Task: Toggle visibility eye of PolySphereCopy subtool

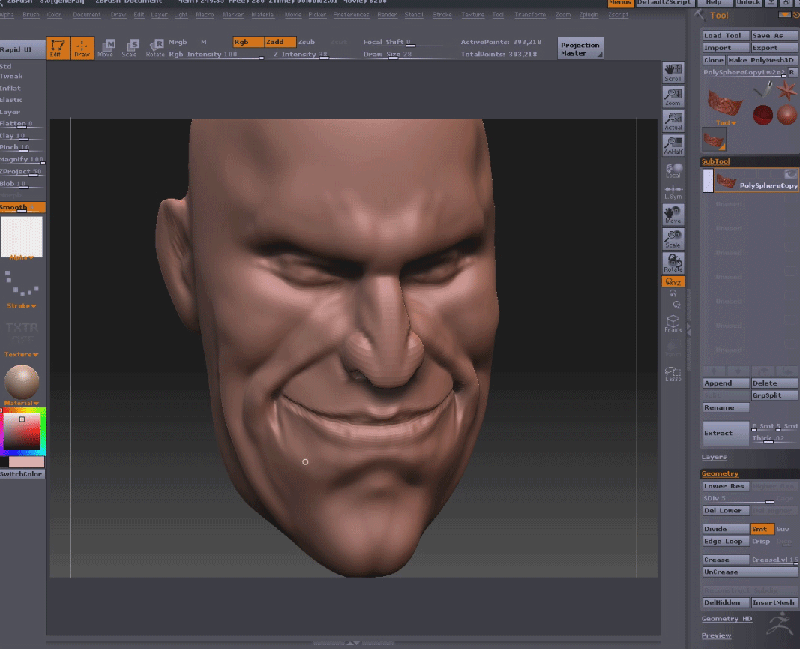Action: coord(790,174)
